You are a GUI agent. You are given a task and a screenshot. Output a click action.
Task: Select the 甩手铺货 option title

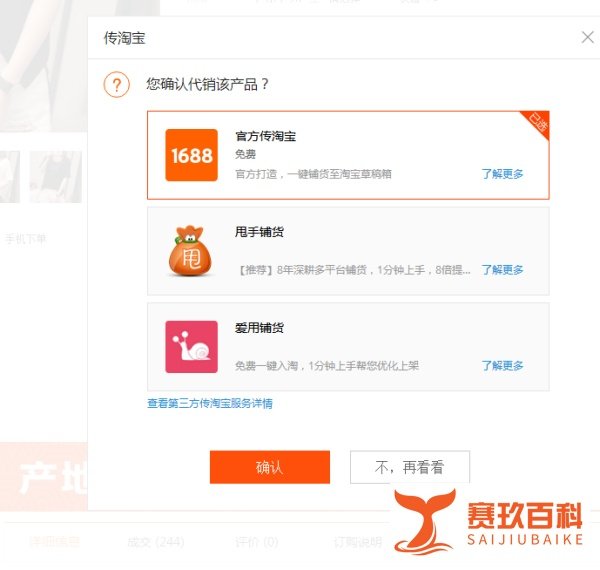click(x=259, y=232)
